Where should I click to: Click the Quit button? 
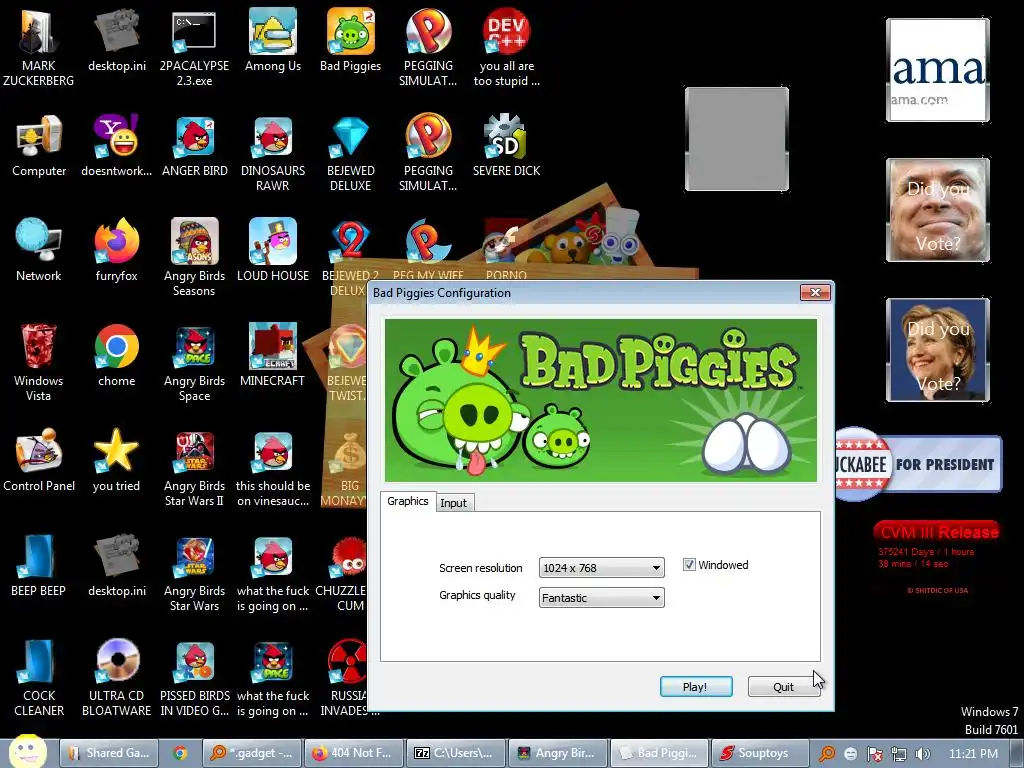783,687
